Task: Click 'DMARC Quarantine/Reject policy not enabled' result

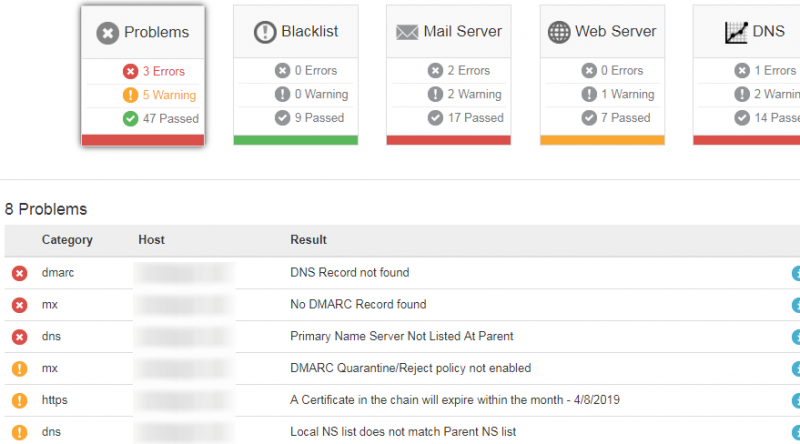Action: coord(411,368)
